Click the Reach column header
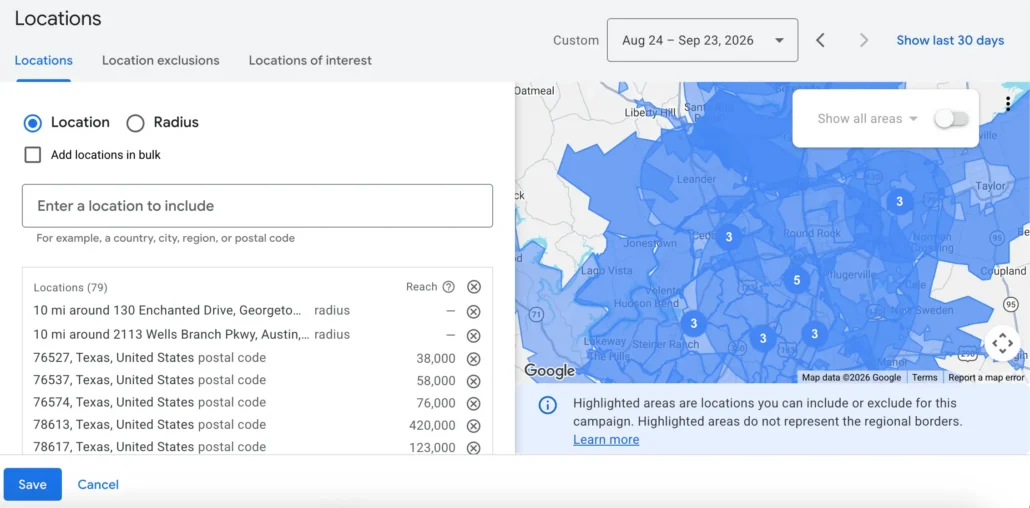This screenshot has width=1030, height=508. pyautogui.click(x=421, y=287)
